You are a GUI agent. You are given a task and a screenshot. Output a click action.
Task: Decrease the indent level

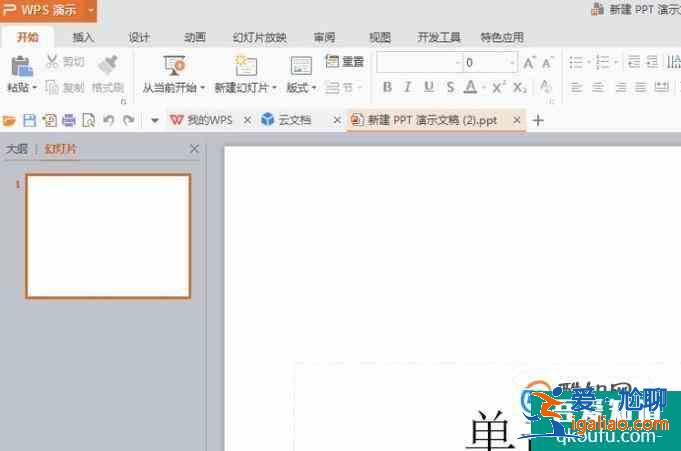(634, 62)
